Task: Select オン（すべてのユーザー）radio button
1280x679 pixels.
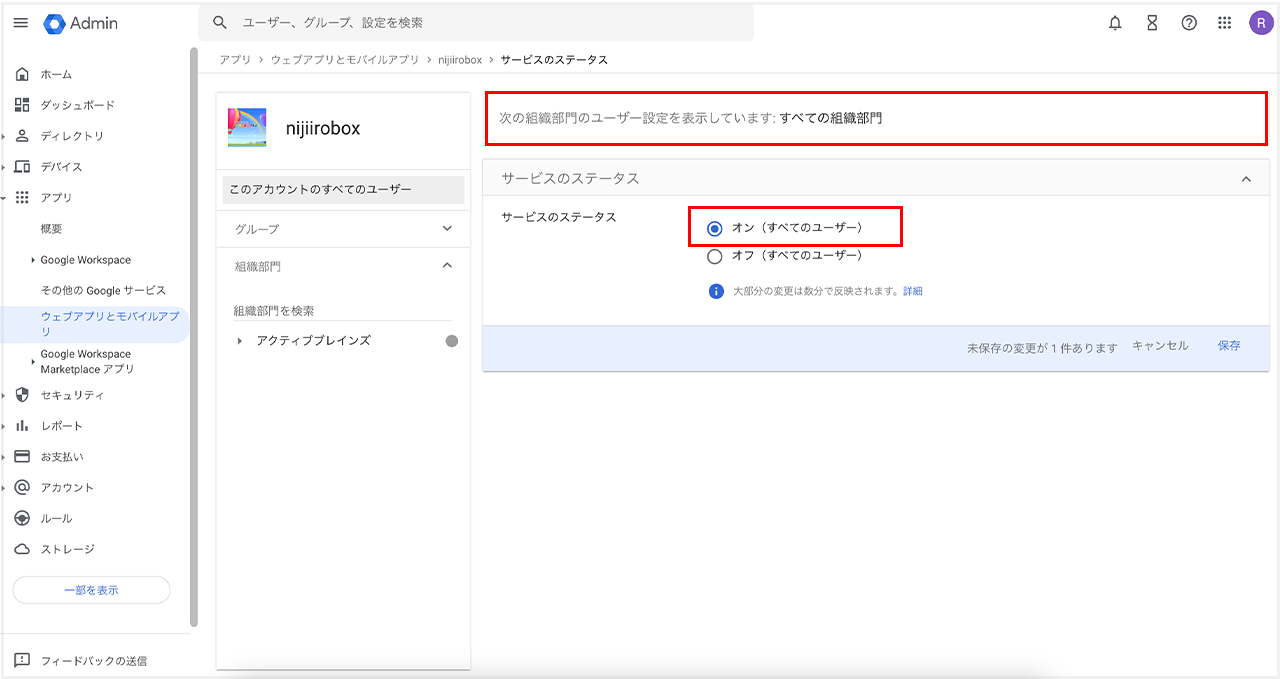Action: pos(715,228)
